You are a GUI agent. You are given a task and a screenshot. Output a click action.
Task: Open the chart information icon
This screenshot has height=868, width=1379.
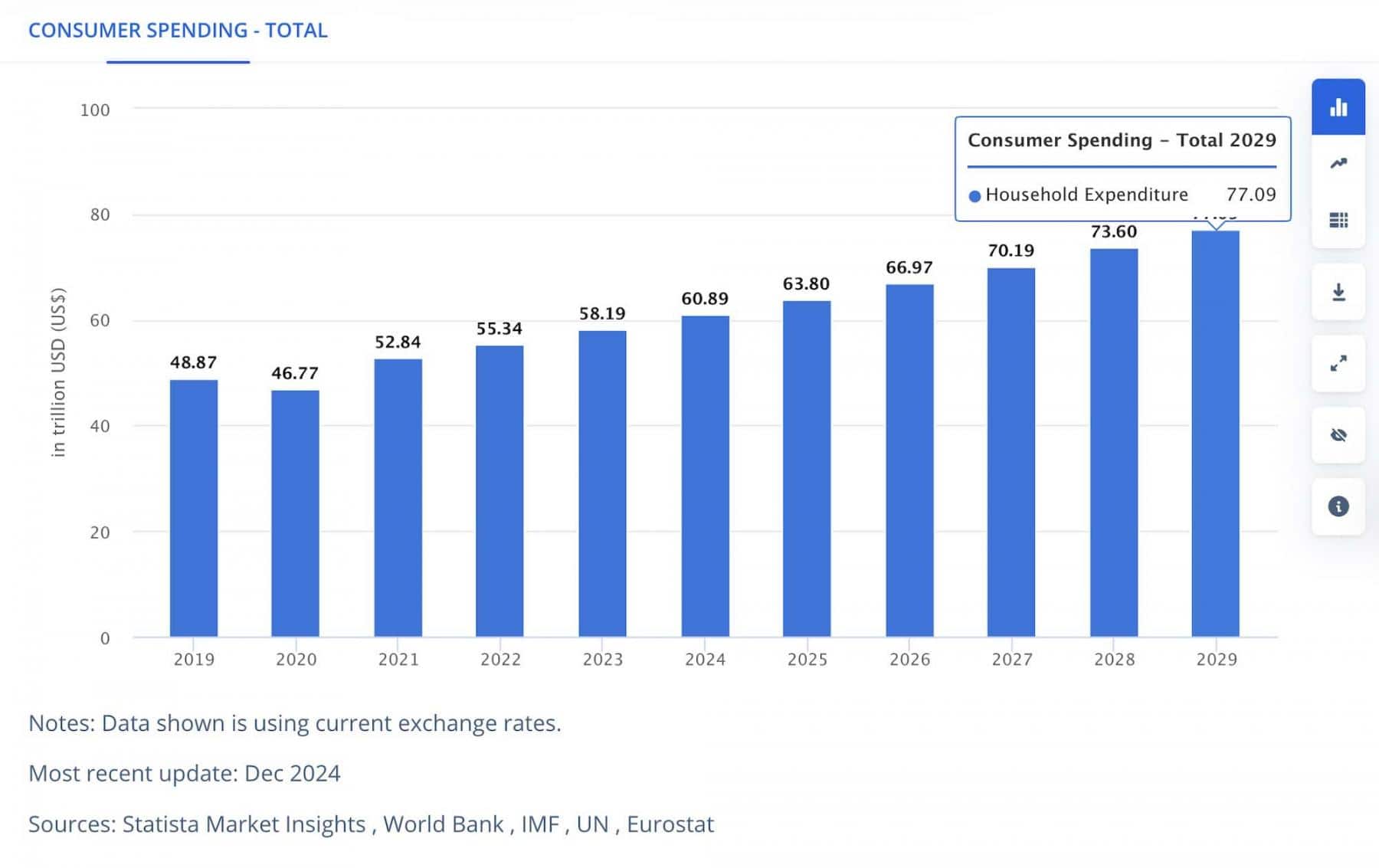[x=1338, y=506]
